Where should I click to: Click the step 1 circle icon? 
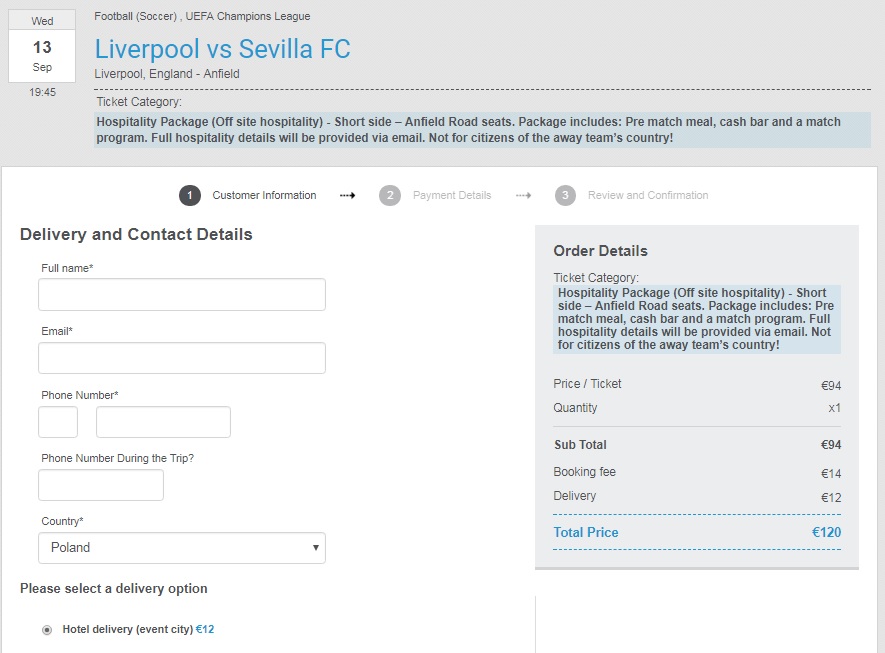[190, 195]
